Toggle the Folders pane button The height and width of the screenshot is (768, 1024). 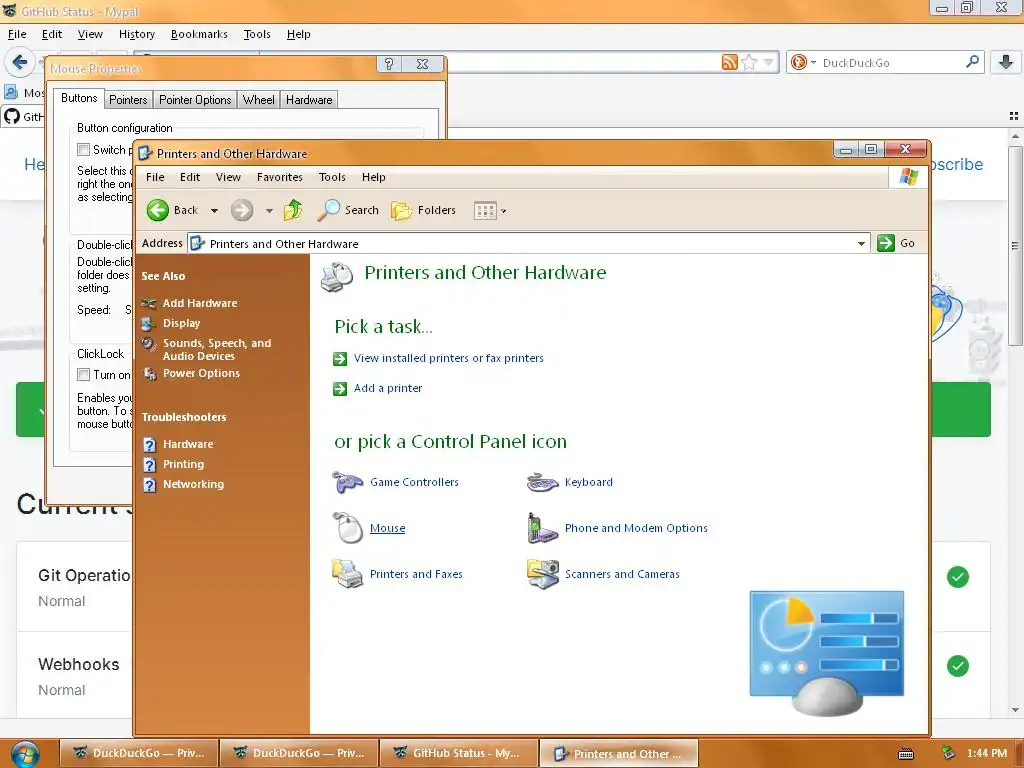(x=423, y=210)
